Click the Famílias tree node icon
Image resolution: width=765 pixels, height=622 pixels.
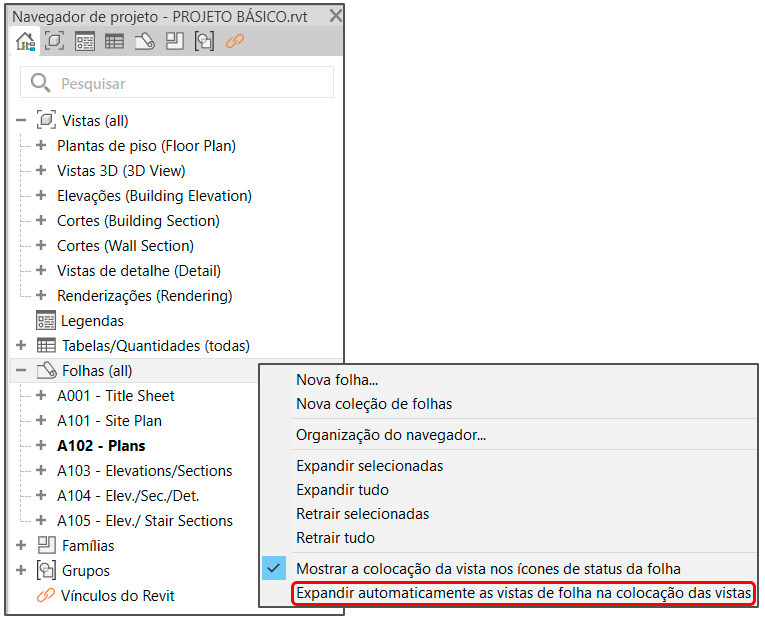47,545
